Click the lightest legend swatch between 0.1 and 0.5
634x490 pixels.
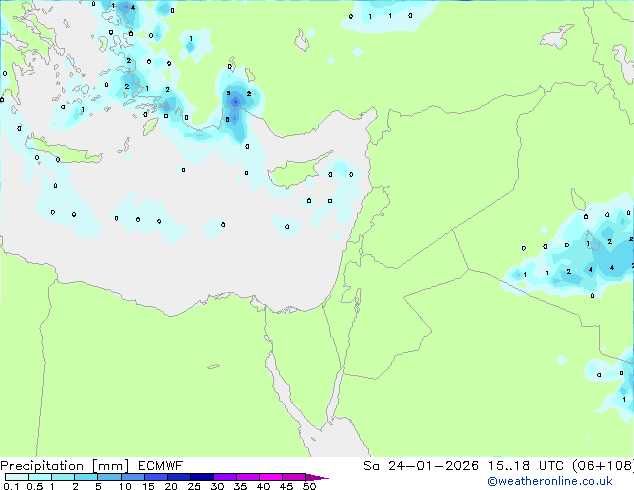[x=17, y=477]
